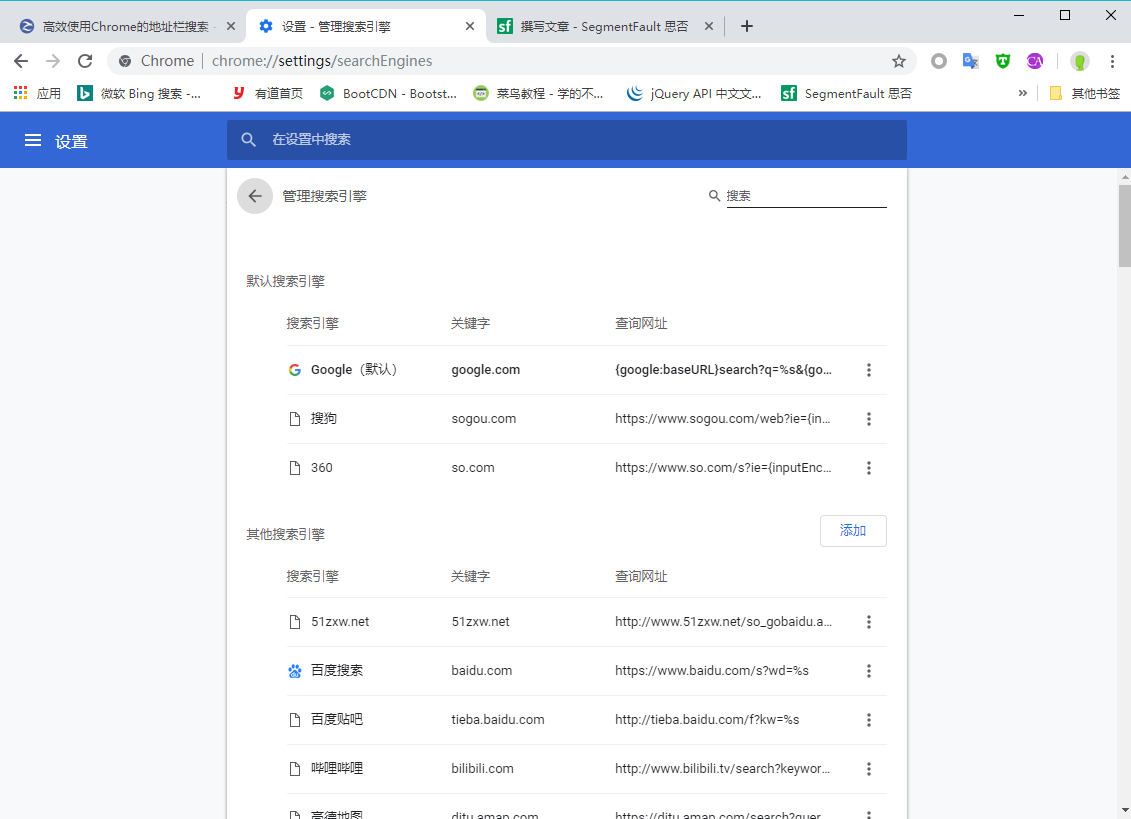Screen dimensions: 1131x819
Task: Reload the page using the refresh icon
Action: [85, 61]
